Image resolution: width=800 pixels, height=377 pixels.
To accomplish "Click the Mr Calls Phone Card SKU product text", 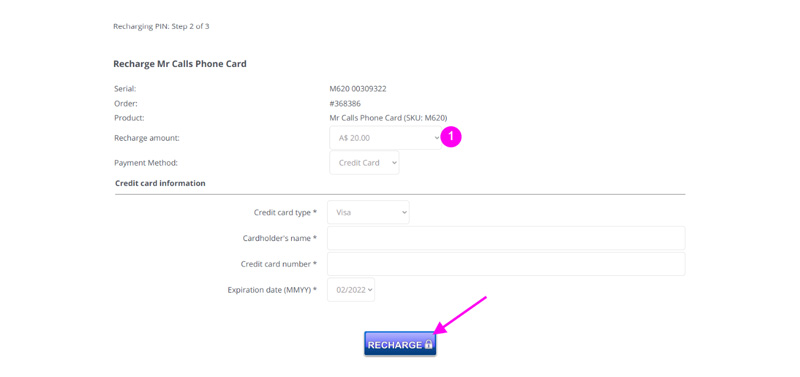I will click(x=388, y=118).
